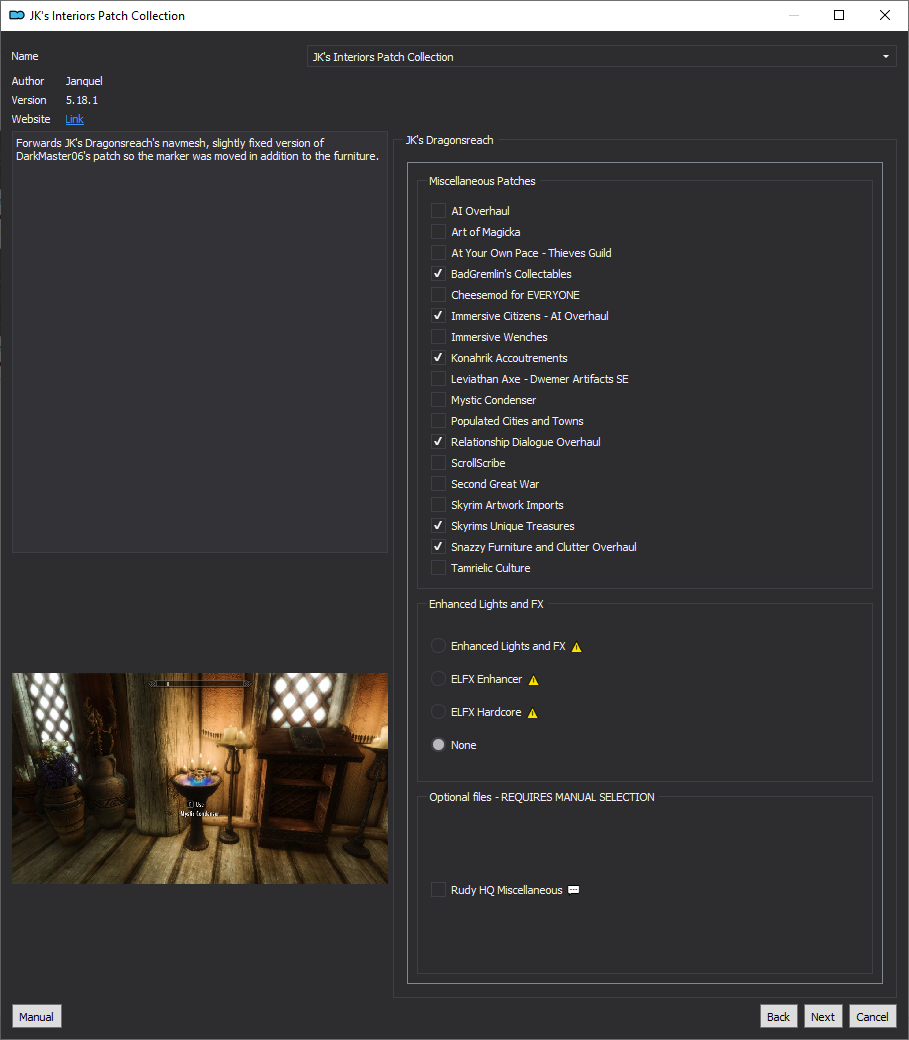Maximize the installer window

[x=839, y=15]
